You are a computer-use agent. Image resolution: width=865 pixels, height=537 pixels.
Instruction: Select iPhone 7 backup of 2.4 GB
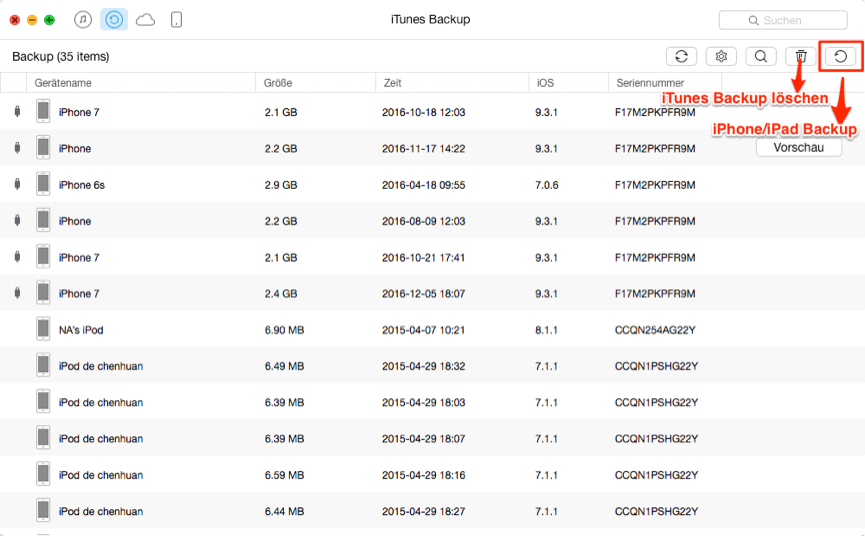point(432,294)
